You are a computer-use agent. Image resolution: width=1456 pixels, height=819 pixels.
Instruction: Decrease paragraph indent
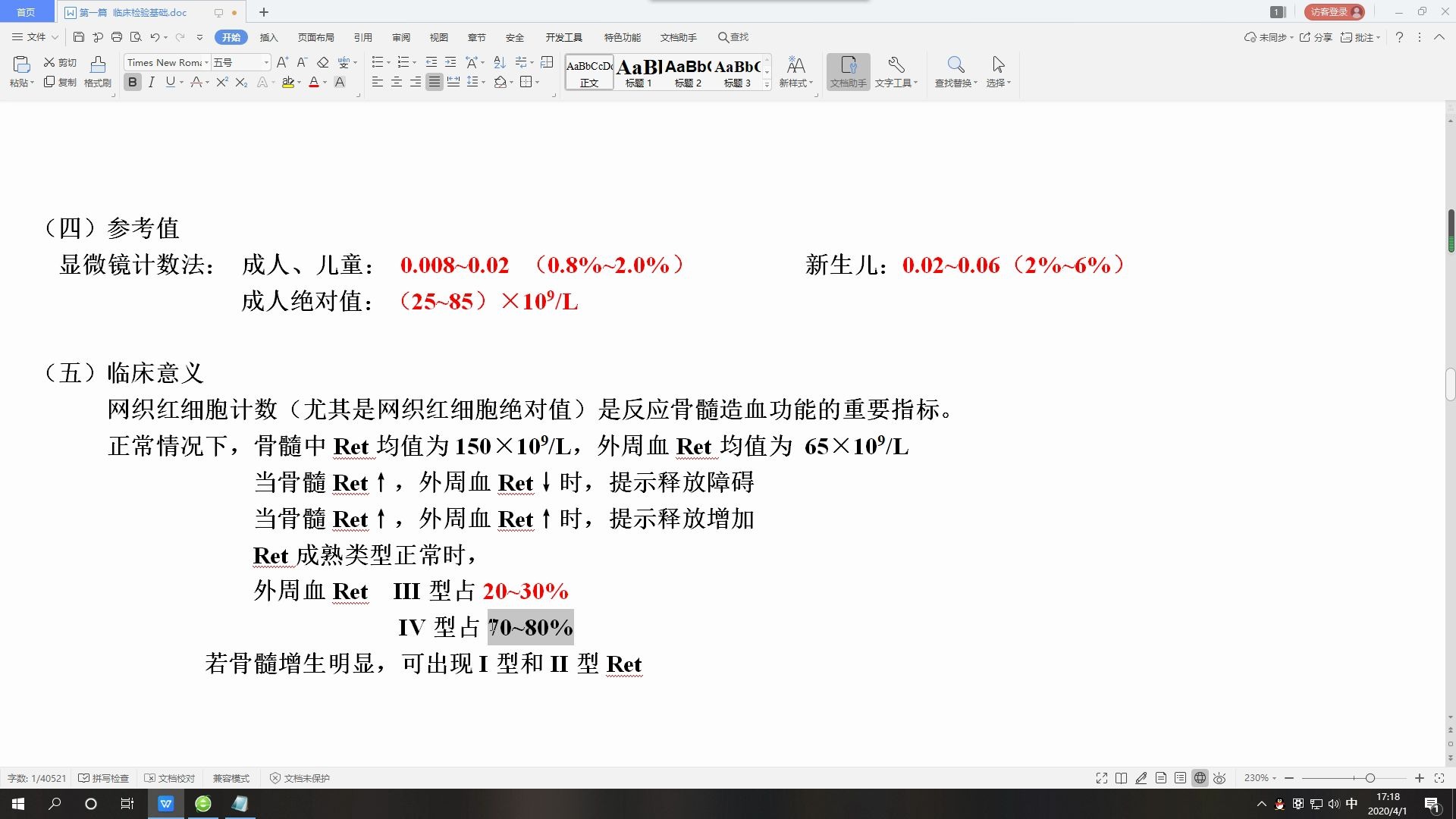[431, 62]
